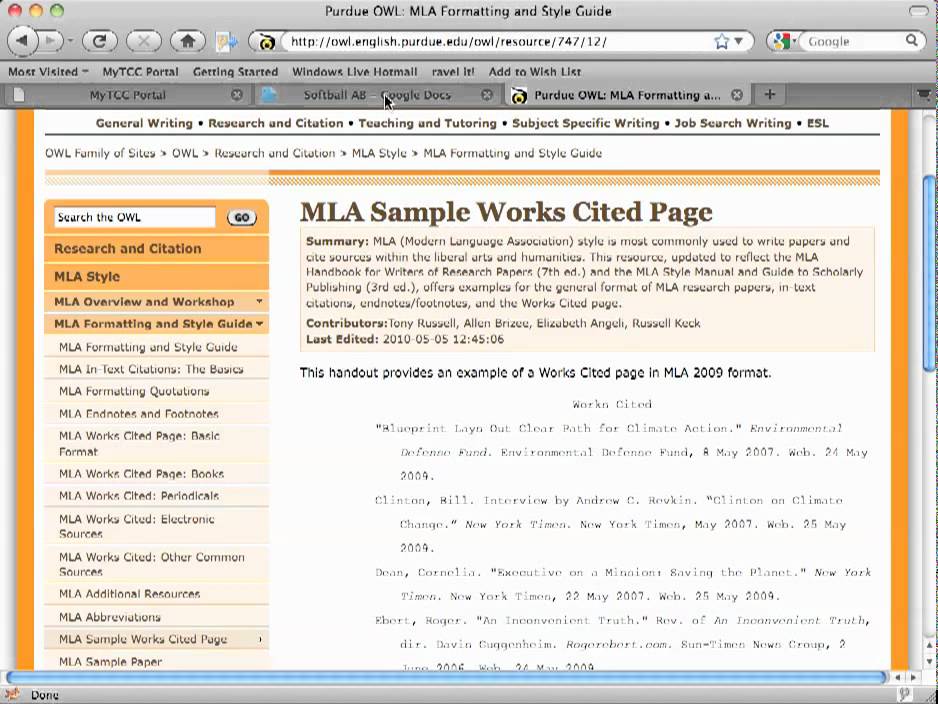Go back with the browser Back arrow
Viewport: 938px width, 704px height.
click(x=23, y=41)
